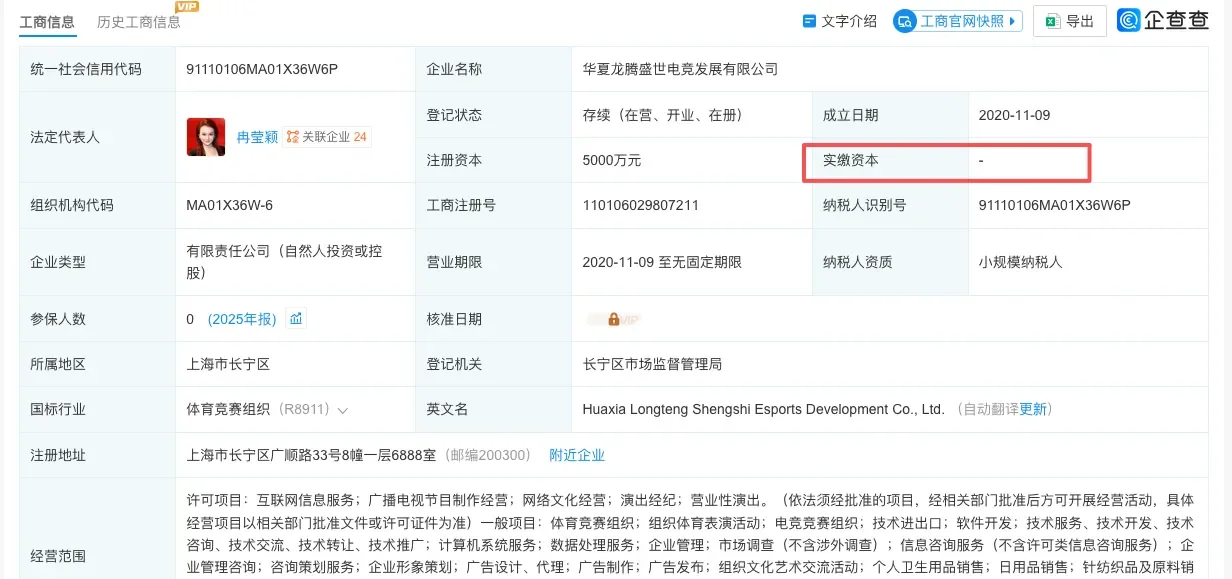The height and width of the screenshot is (579, 1232).
Task: Export data with the 导出 button
Action: [x=1070, y=21]
